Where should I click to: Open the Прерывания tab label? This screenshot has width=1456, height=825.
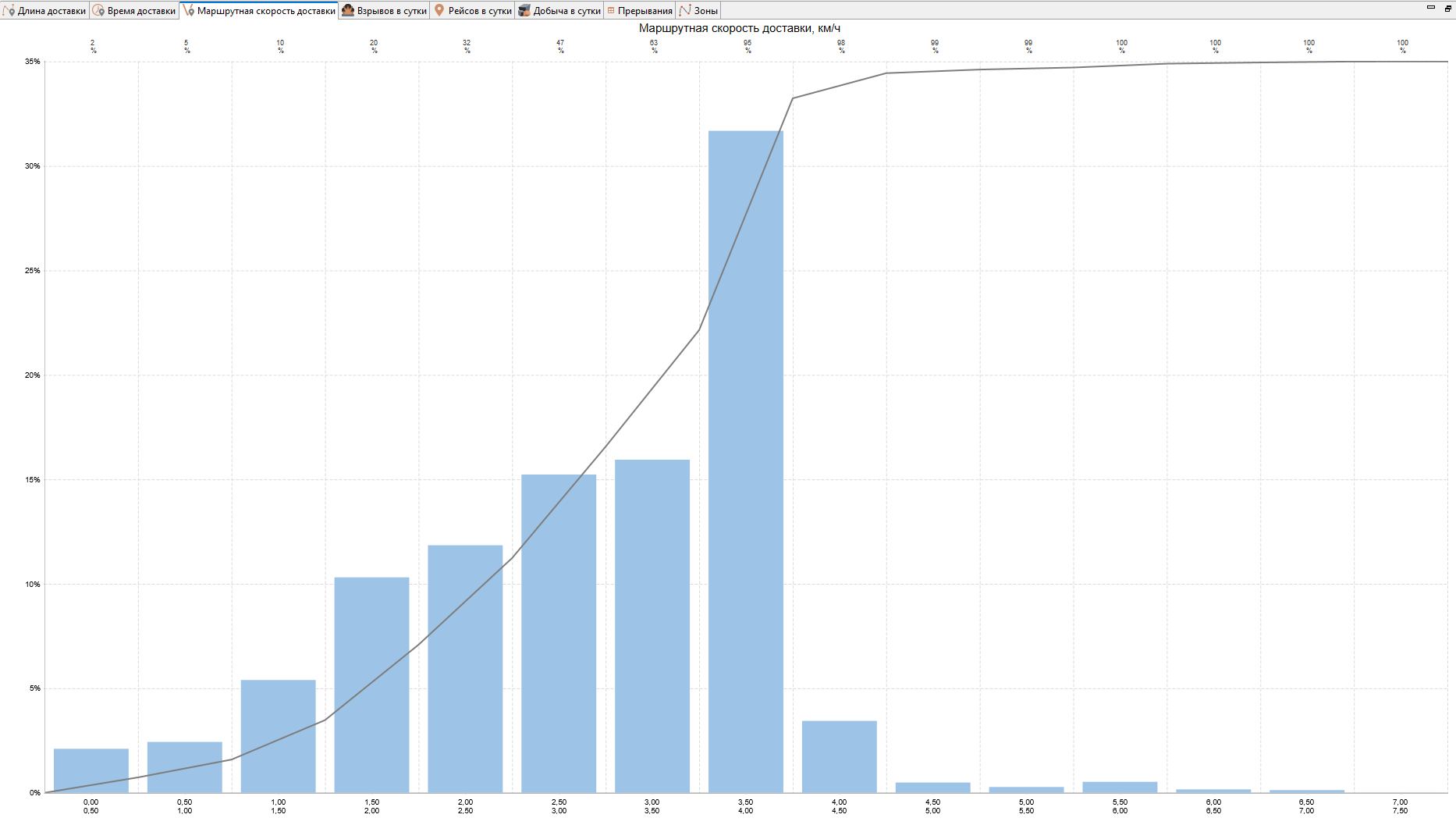tap(645, 11)
